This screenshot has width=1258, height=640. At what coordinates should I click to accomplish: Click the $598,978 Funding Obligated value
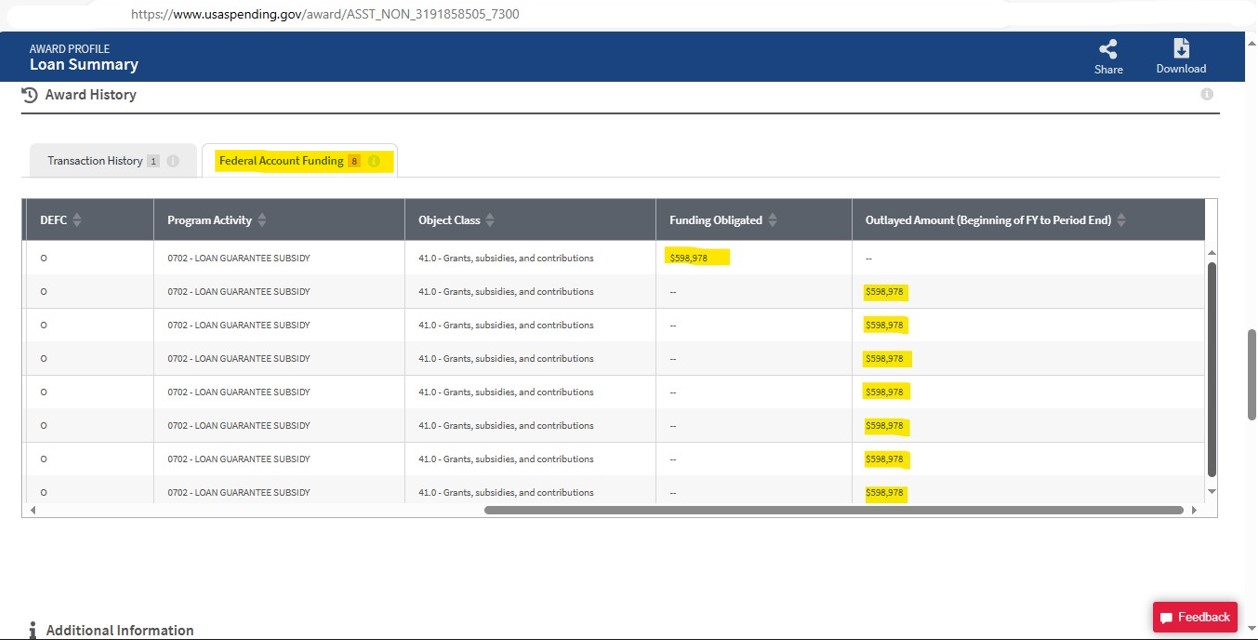tap(689, 258)
